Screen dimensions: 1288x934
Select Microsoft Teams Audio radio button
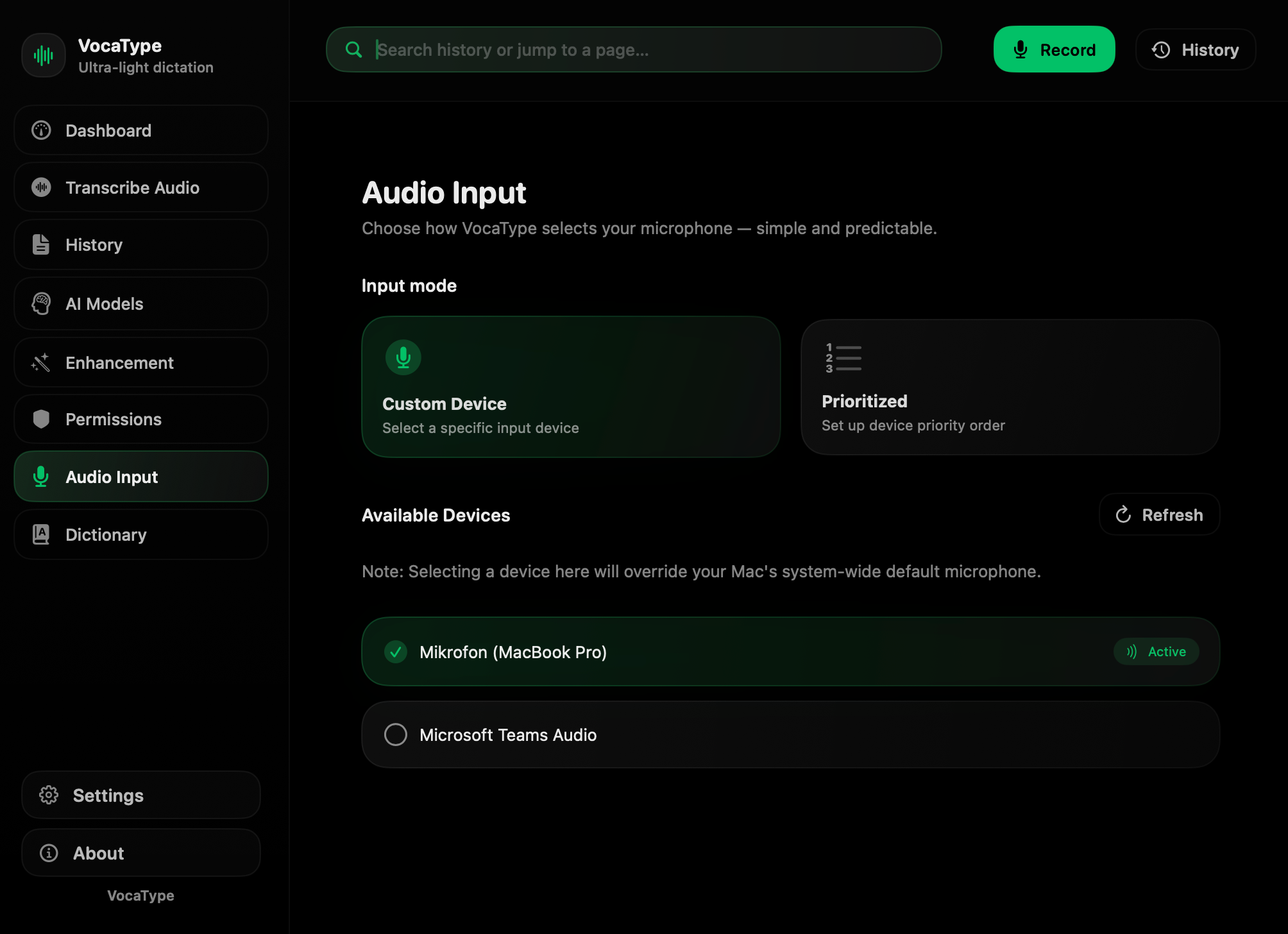point(395,734)
